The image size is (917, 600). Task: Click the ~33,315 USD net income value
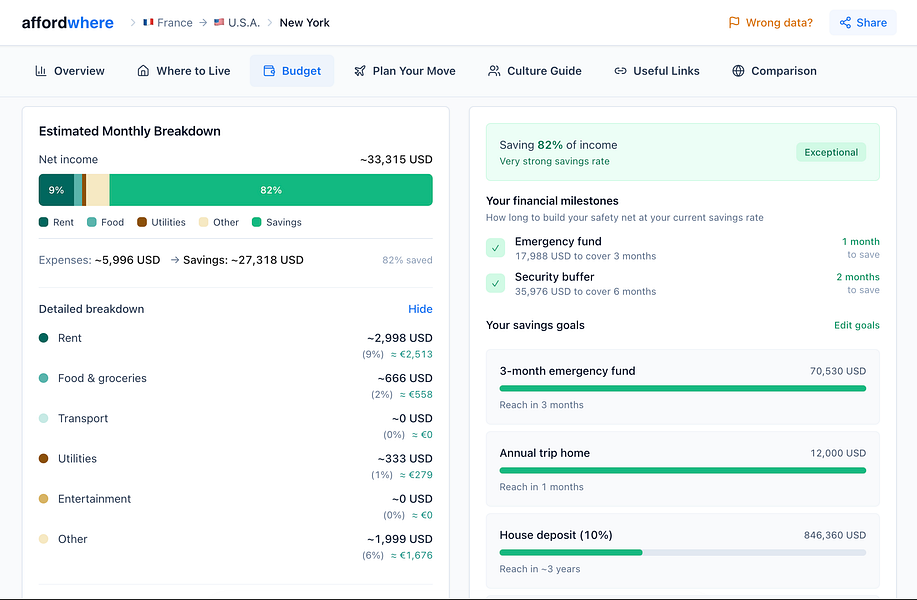(396, 159)
